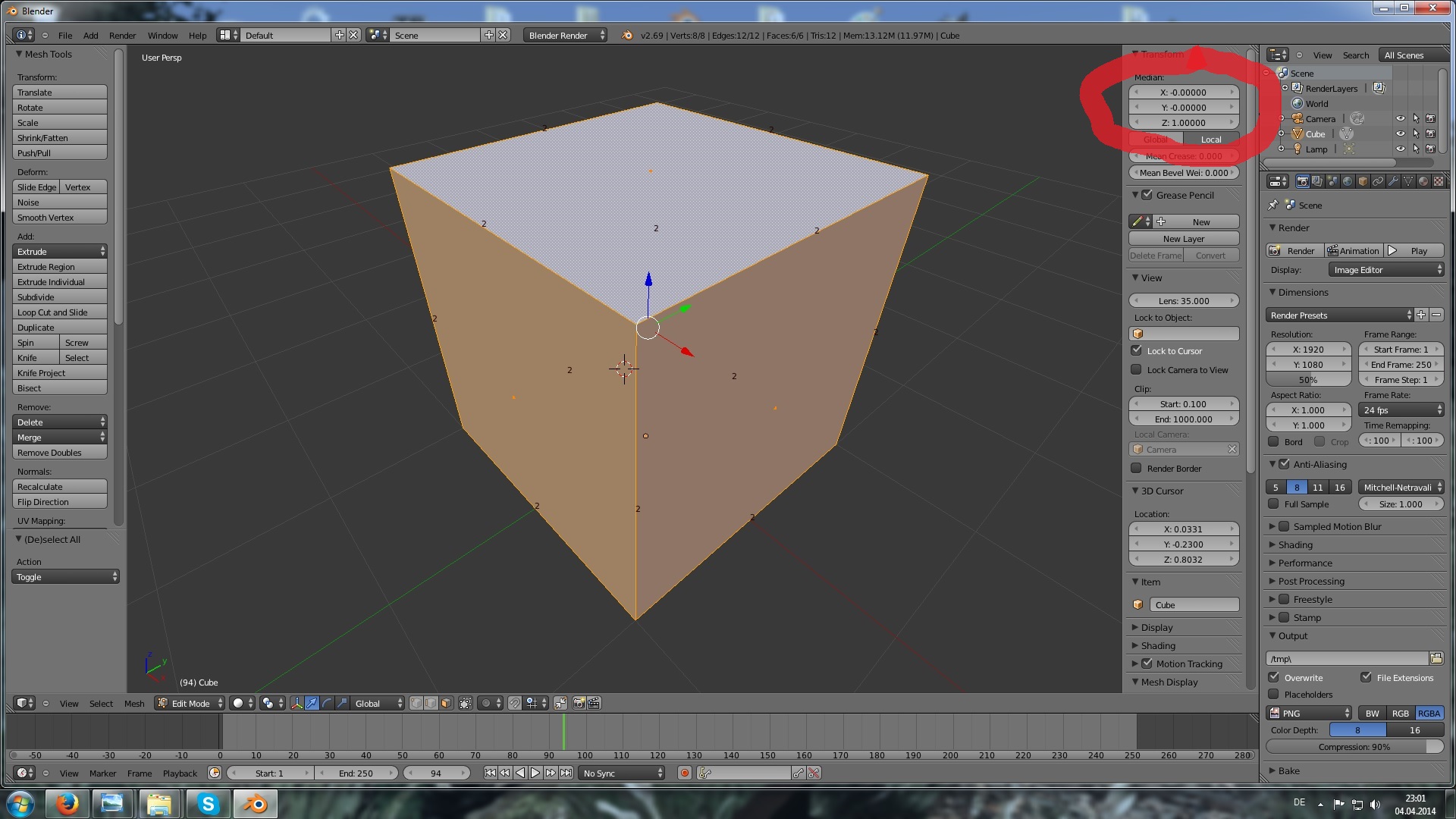Click the OpenGL render camera icon

[x=579, y=703]
